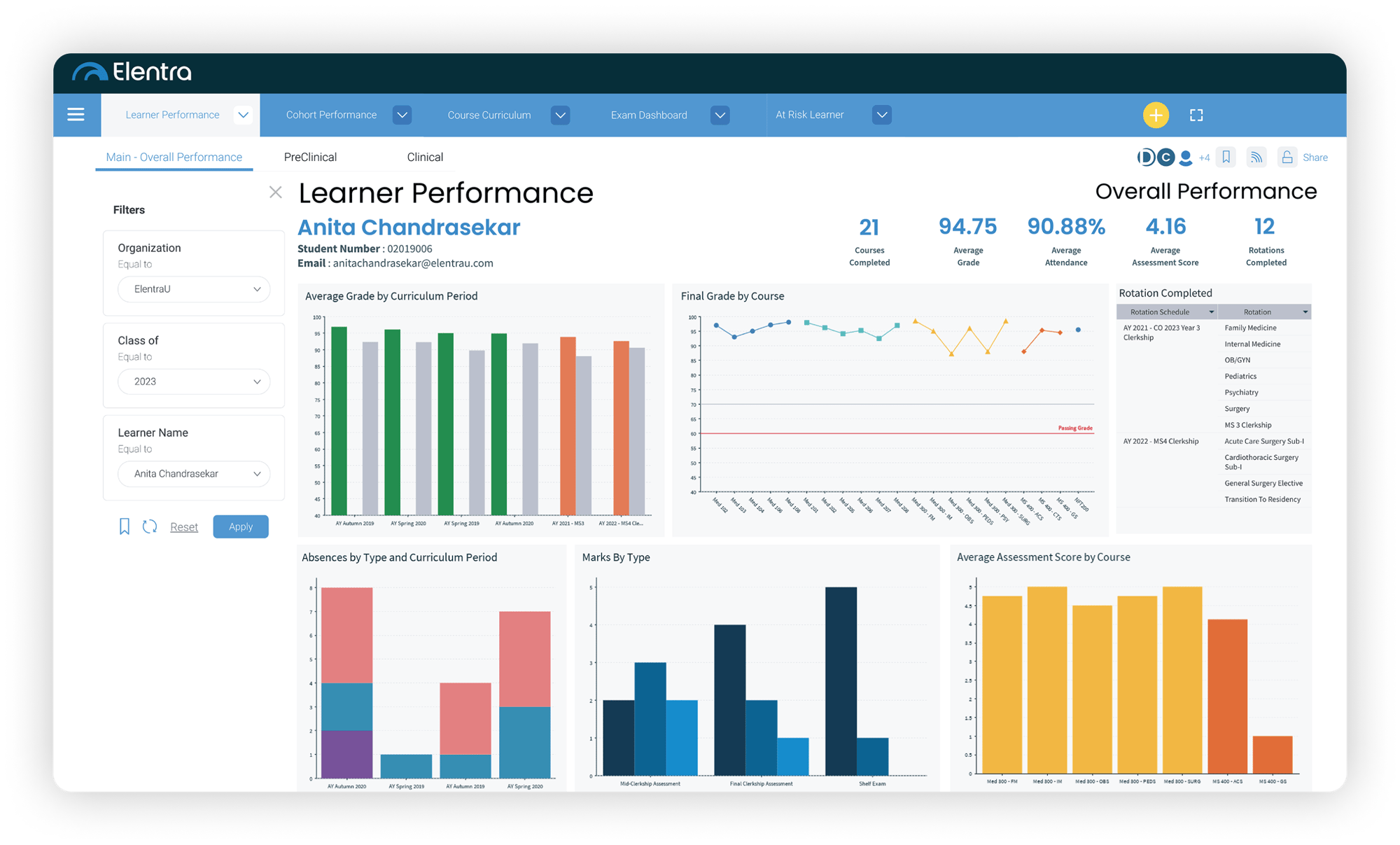Open the Learner Name dropdown
This screenshot has height=845, width=1400.
pyautogui.click(x=194, y=474)
